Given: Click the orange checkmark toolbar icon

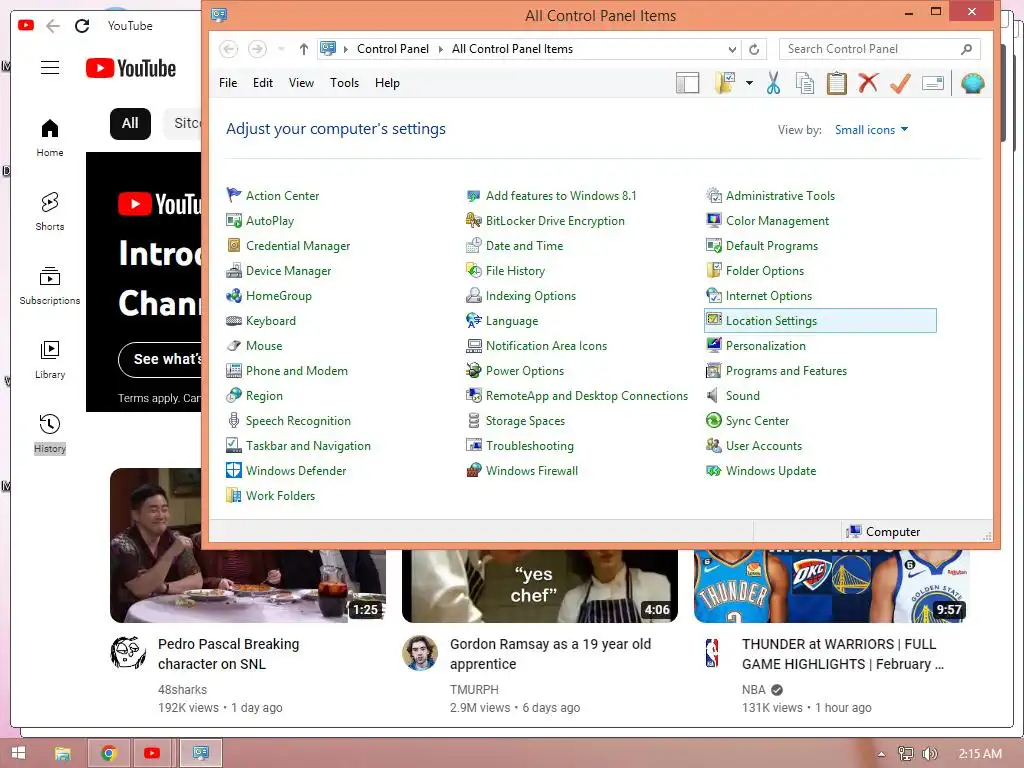Looking at the screenshot, I should pos(900,84).
